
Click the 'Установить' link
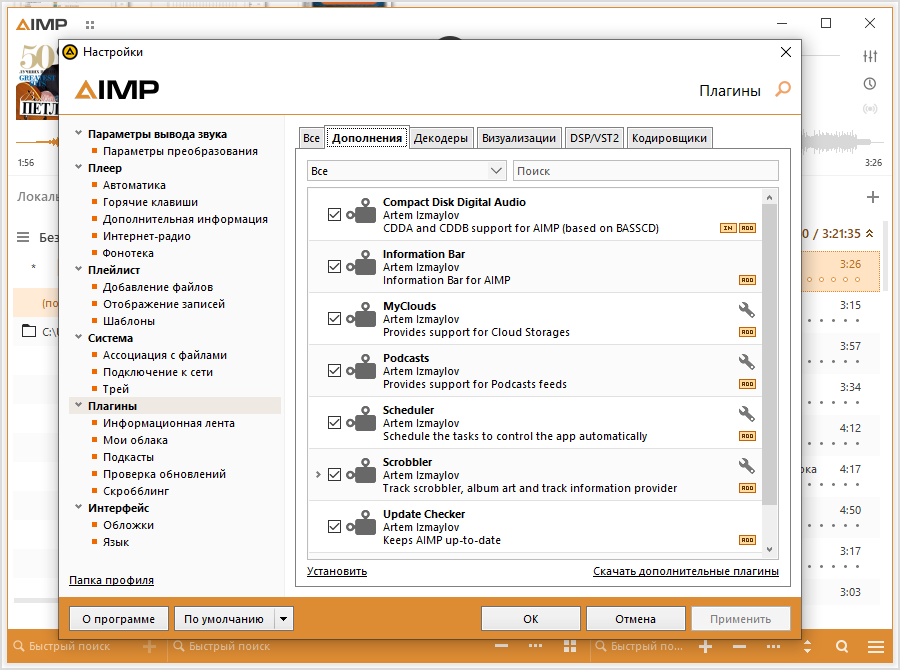(337, 571)
